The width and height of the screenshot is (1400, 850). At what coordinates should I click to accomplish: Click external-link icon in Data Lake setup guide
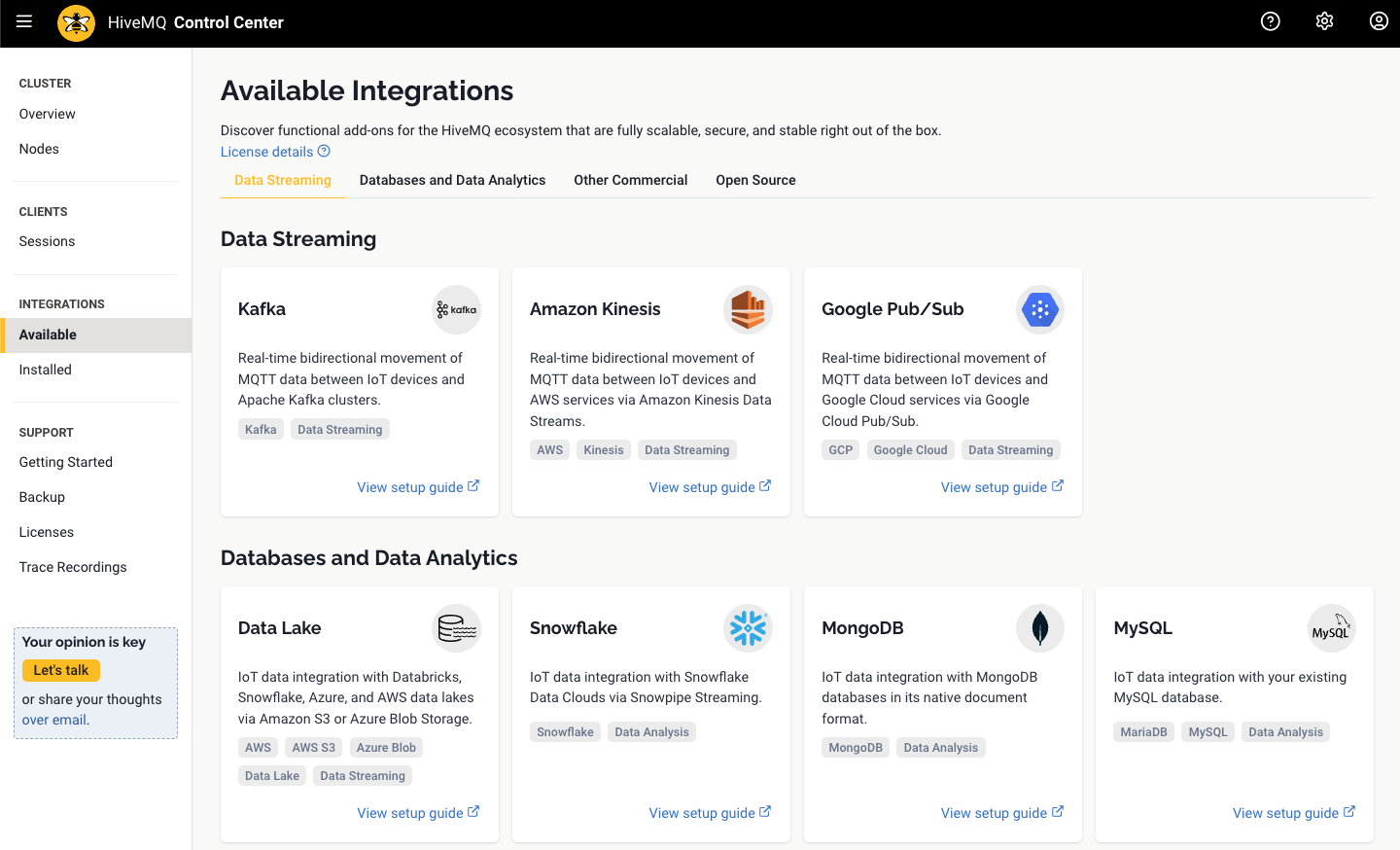[x=473, y=811]
